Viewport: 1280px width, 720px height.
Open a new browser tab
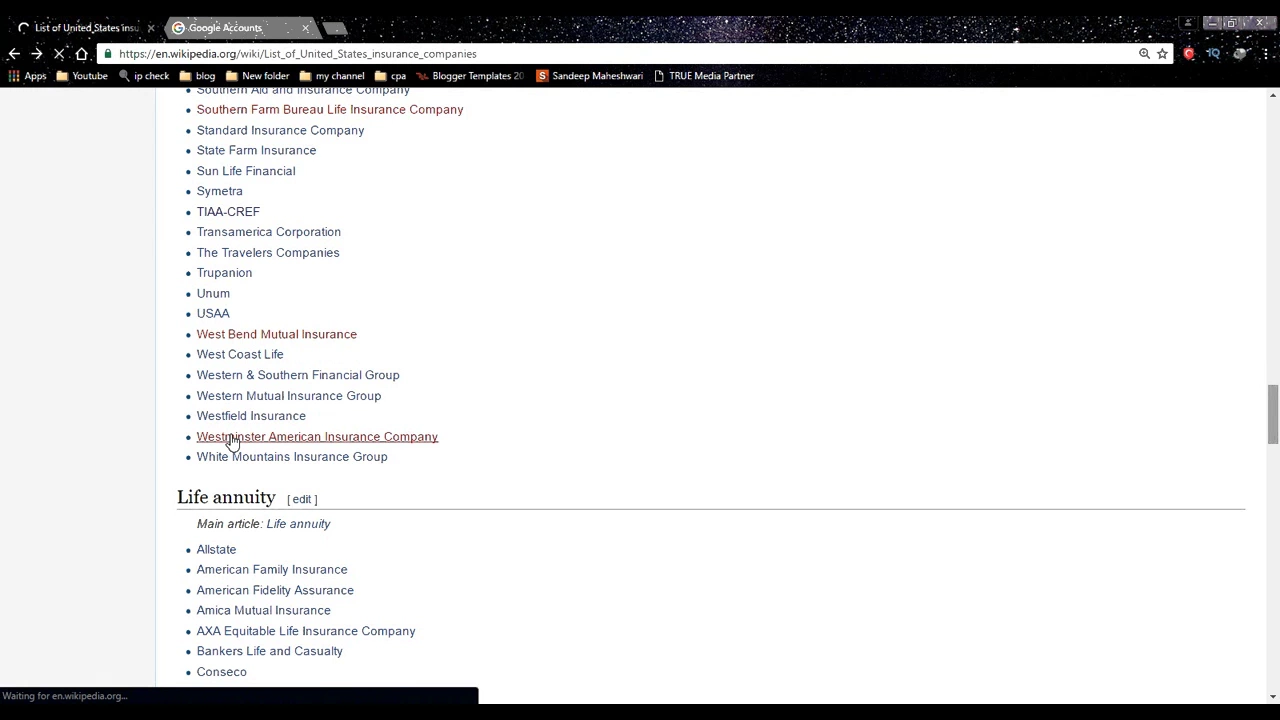coord(335,28)
